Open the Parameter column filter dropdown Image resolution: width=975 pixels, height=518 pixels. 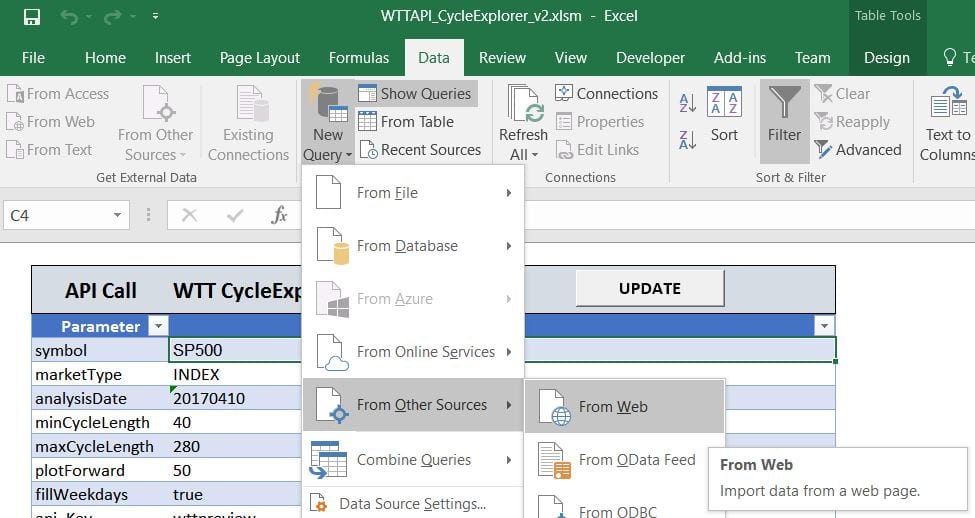click(x=157, y=326)
